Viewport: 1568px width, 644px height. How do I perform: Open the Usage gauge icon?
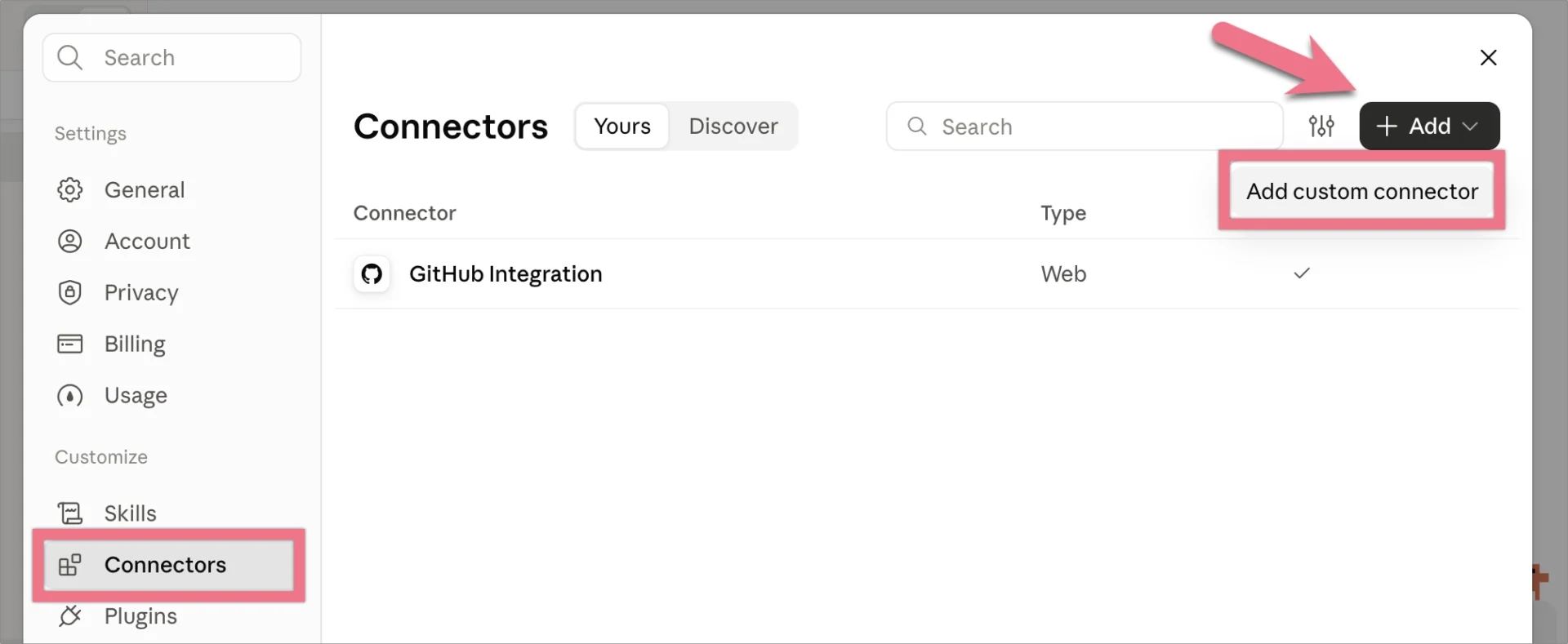pyautogui.click(x=69, y=395)
